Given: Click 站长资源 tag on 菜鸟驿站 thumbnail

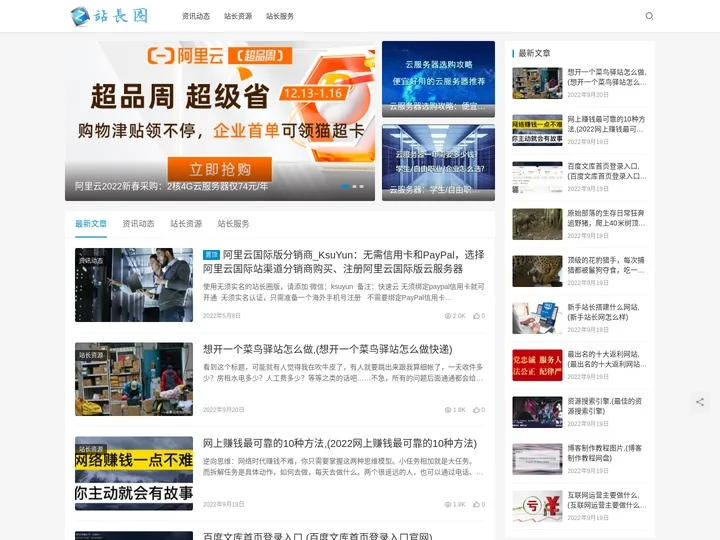Looking at the screenshot, I should coord(91,355).
